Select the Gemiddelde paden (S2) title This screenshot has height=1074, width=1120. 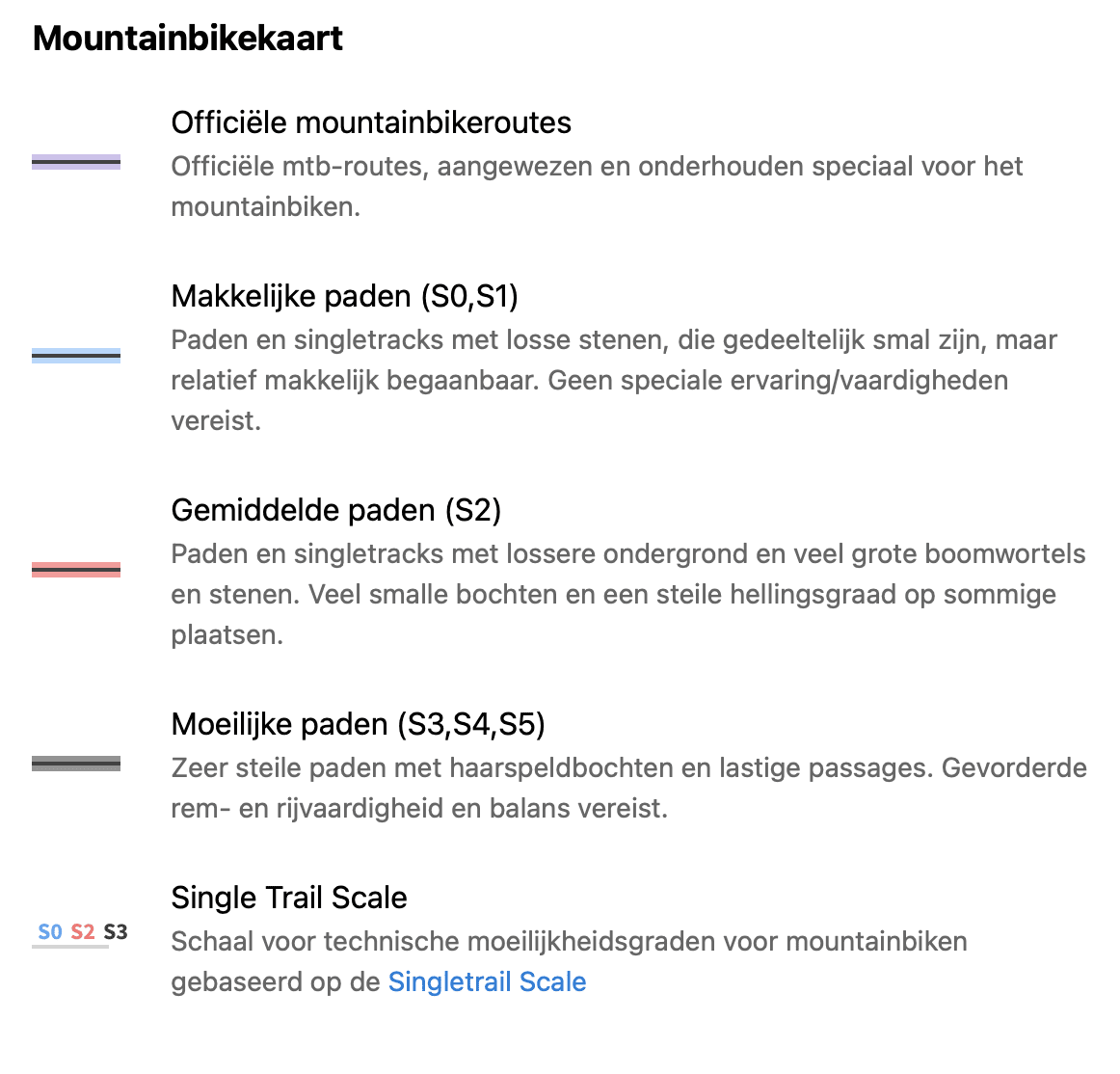pos(335,510)
